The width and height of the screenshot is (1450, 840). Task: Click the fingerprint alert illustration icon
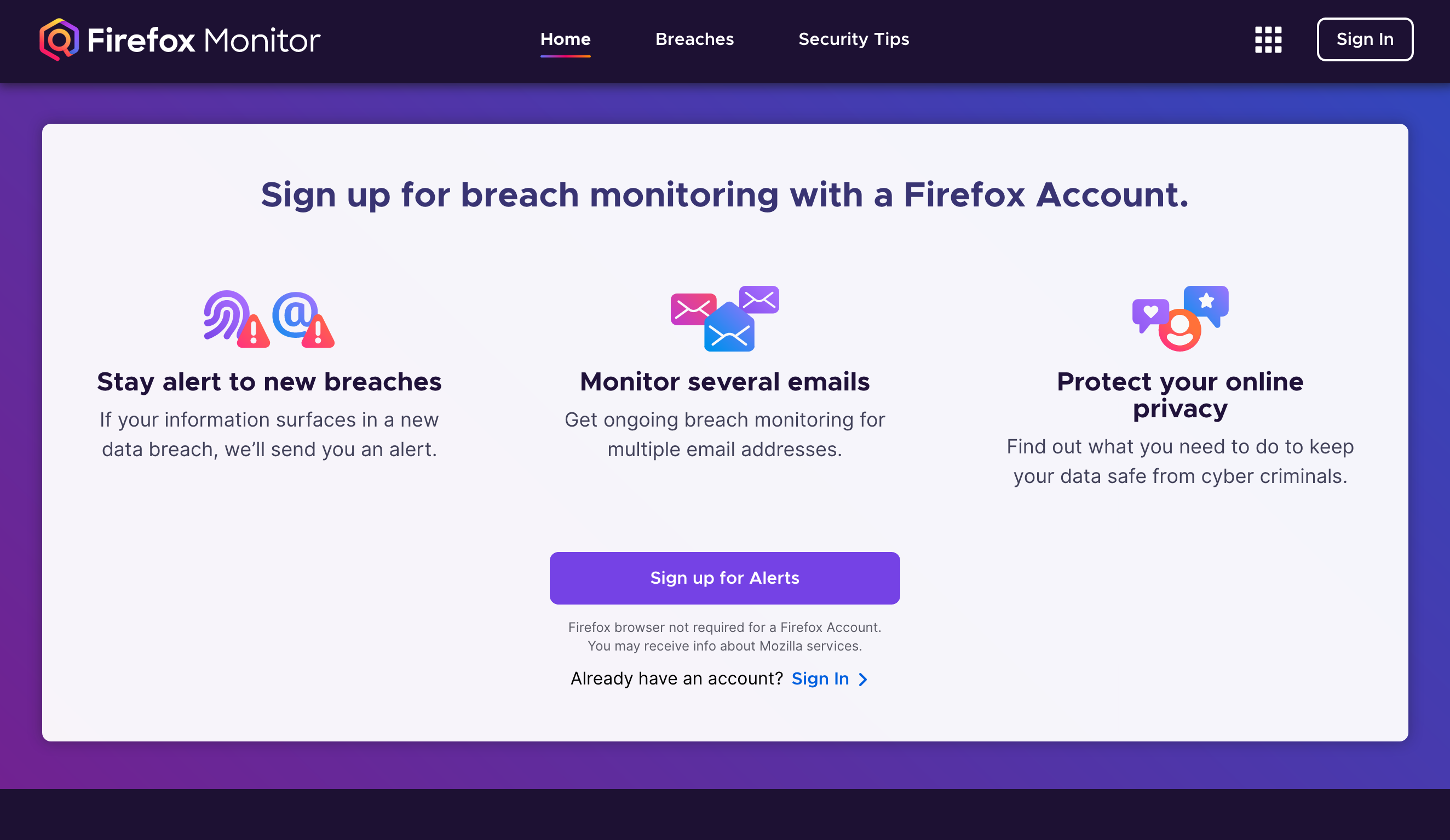pyautogui.click(x=237, y=319)
